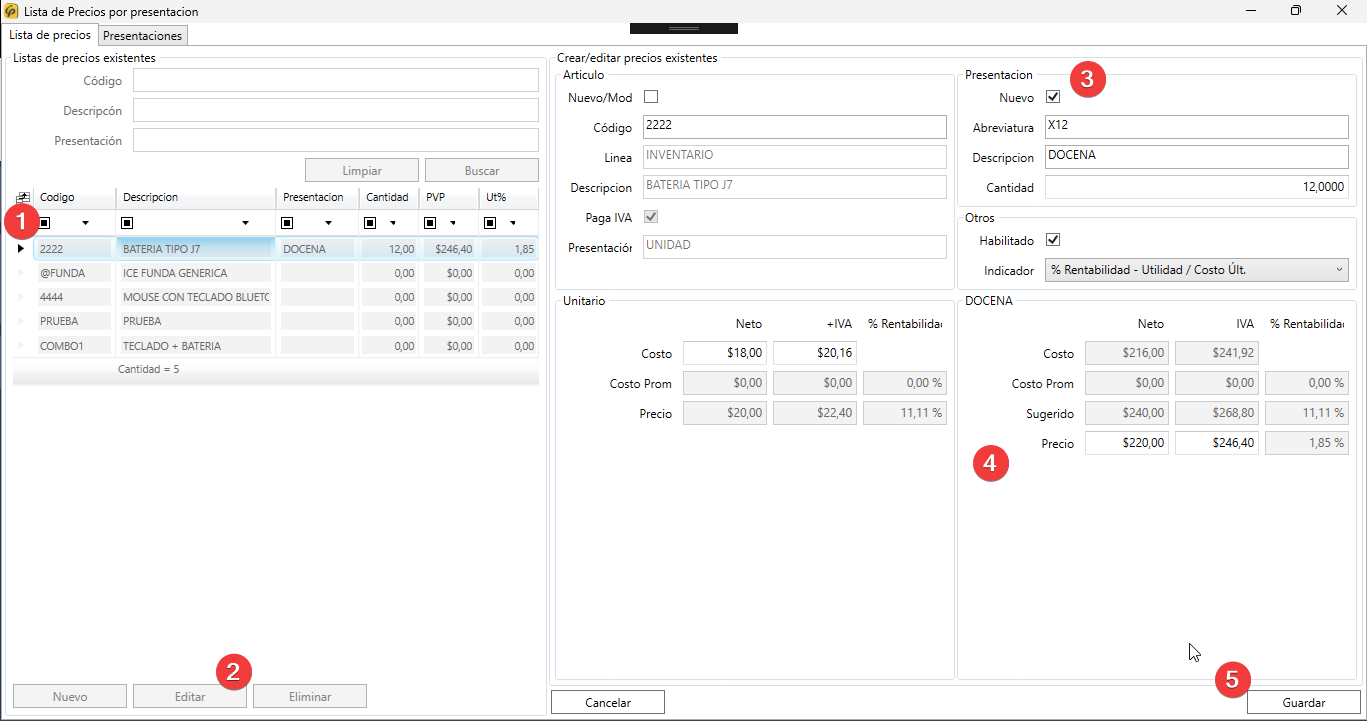The height and width of the screenshot is (721, 1367).
Task: Click the $246,40 PVP cell in the list
Action: tap(449, 249)
